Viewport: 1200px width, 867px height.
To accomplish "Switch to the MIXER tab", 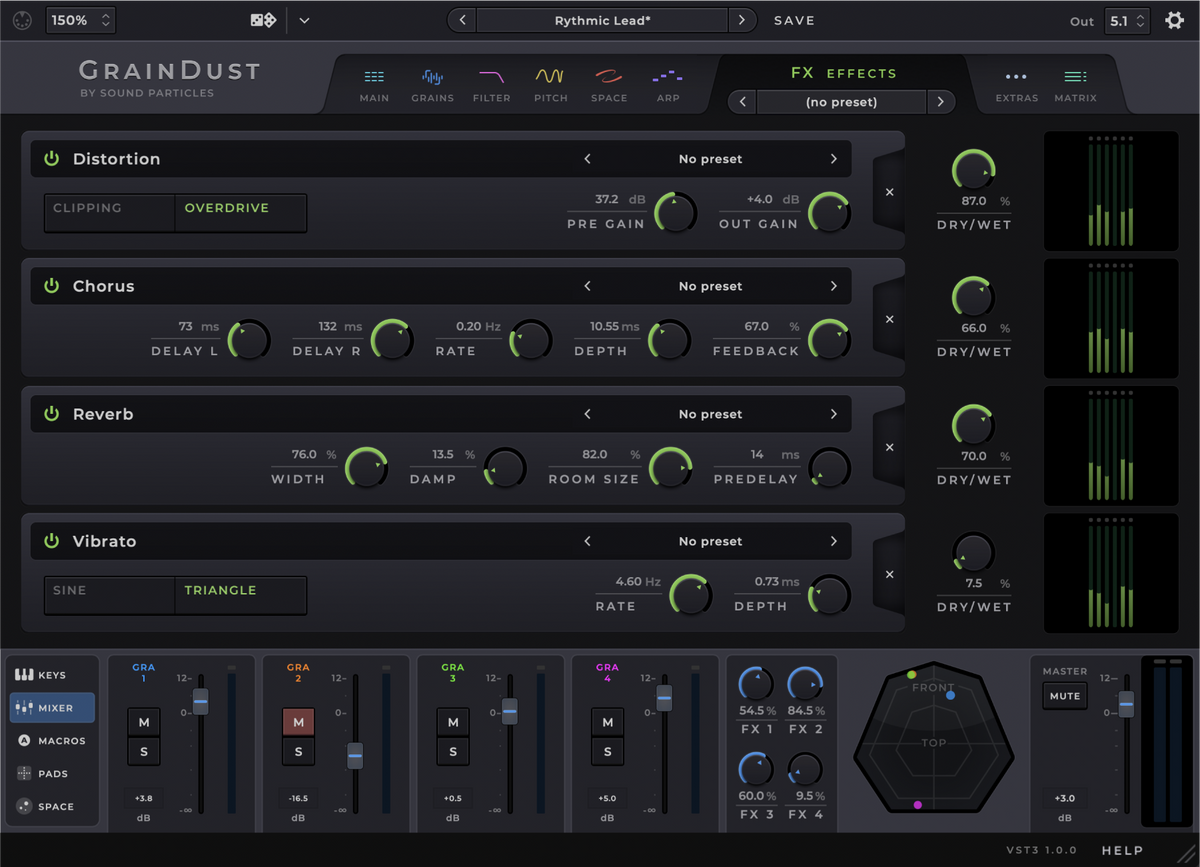I will [x=52, y=708].
